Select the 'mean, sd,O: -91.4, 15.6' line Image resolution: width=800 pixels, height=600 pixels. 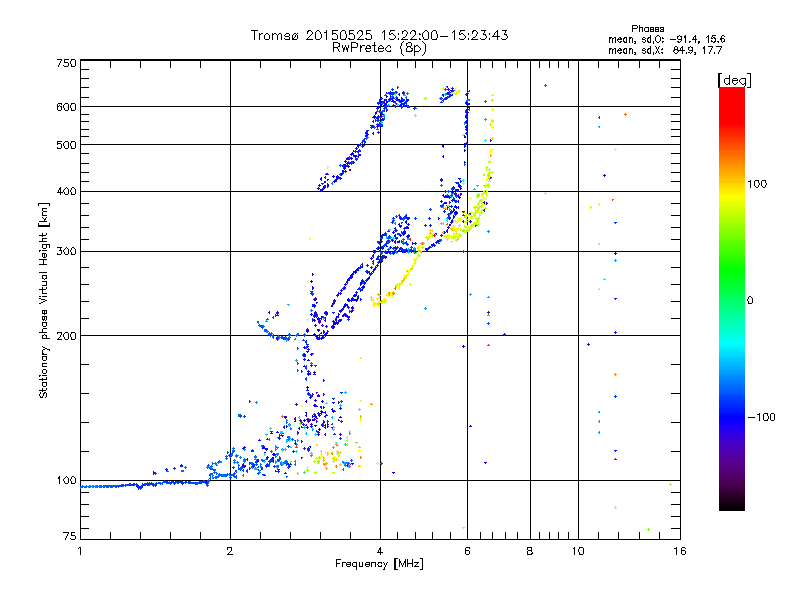(666, 39)
